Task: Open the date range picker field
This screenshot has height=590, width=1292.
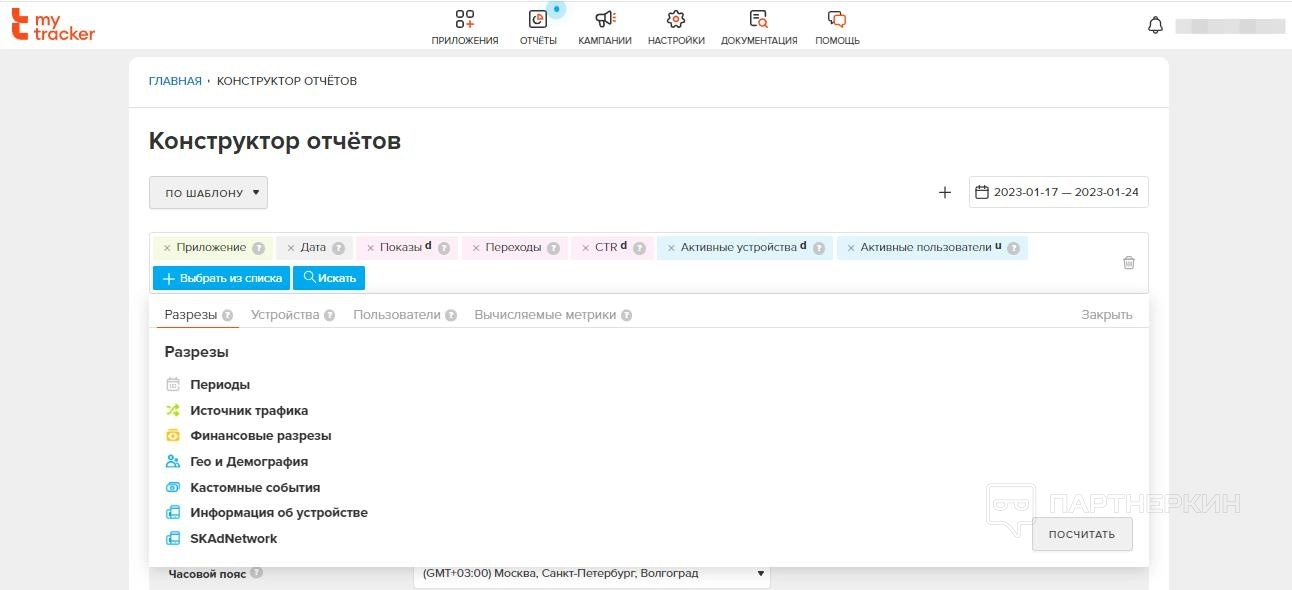Action: [1059, 193]
